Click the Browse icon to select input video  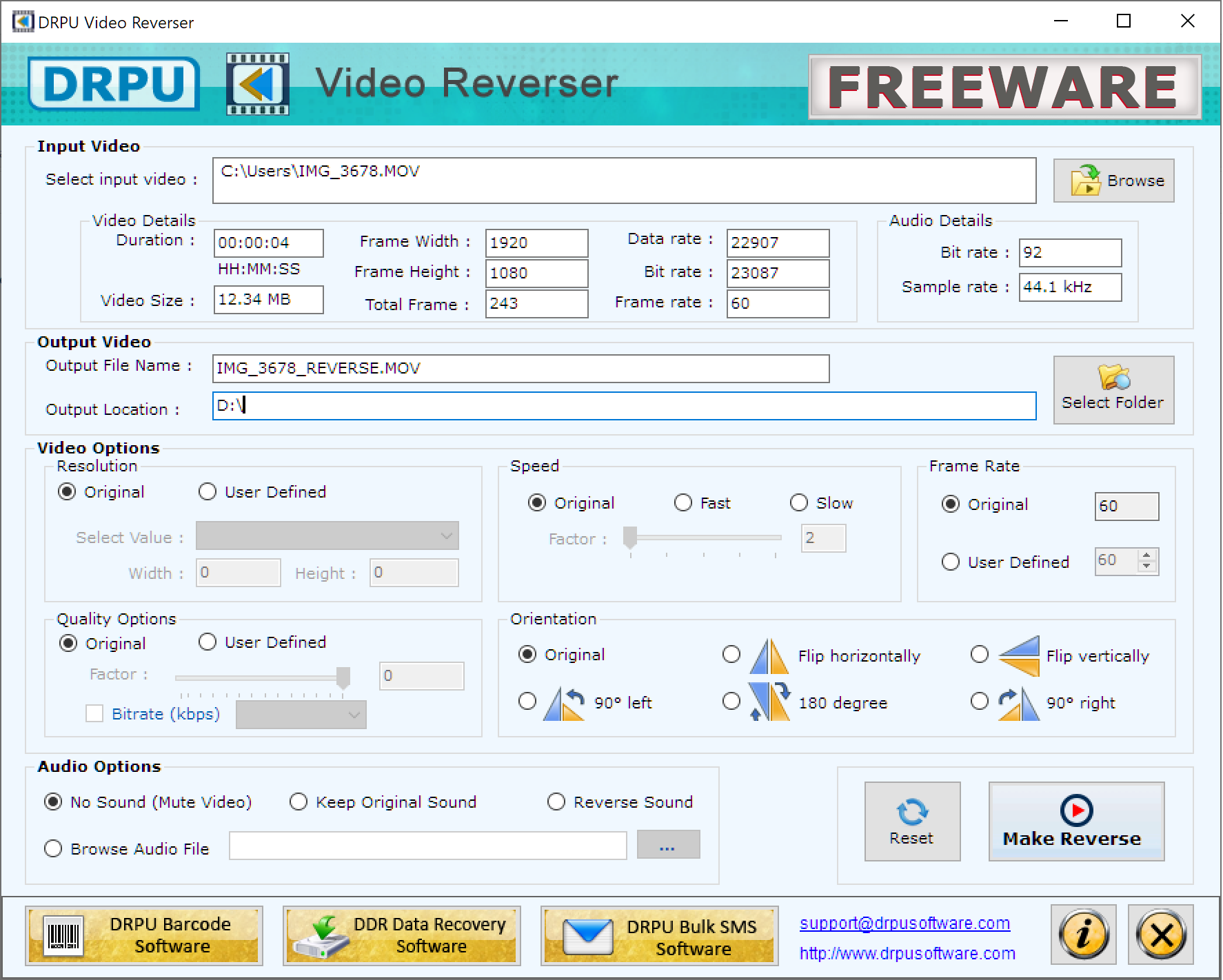tap(1086, 180)
